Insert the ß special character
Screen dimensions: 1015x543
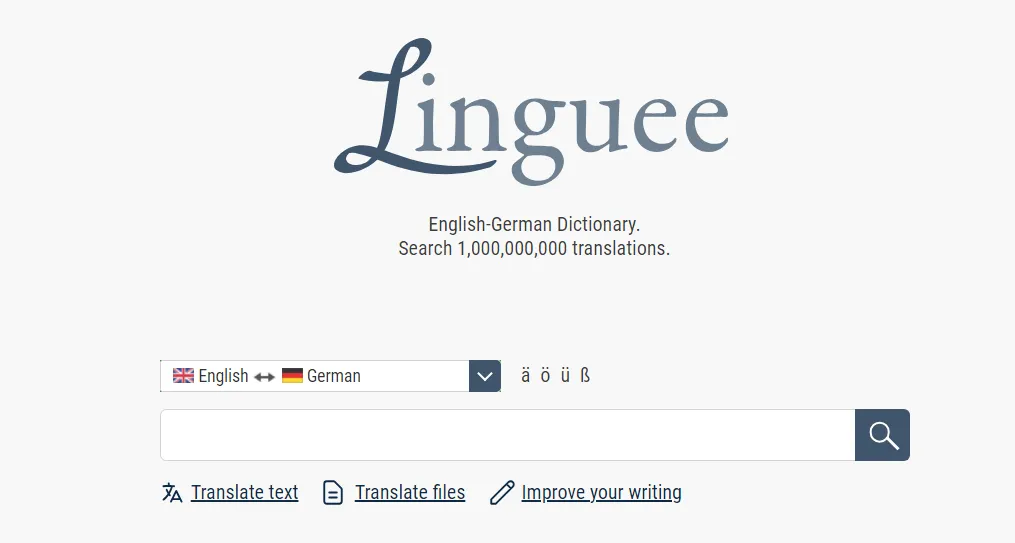click(x=585, y=376)
